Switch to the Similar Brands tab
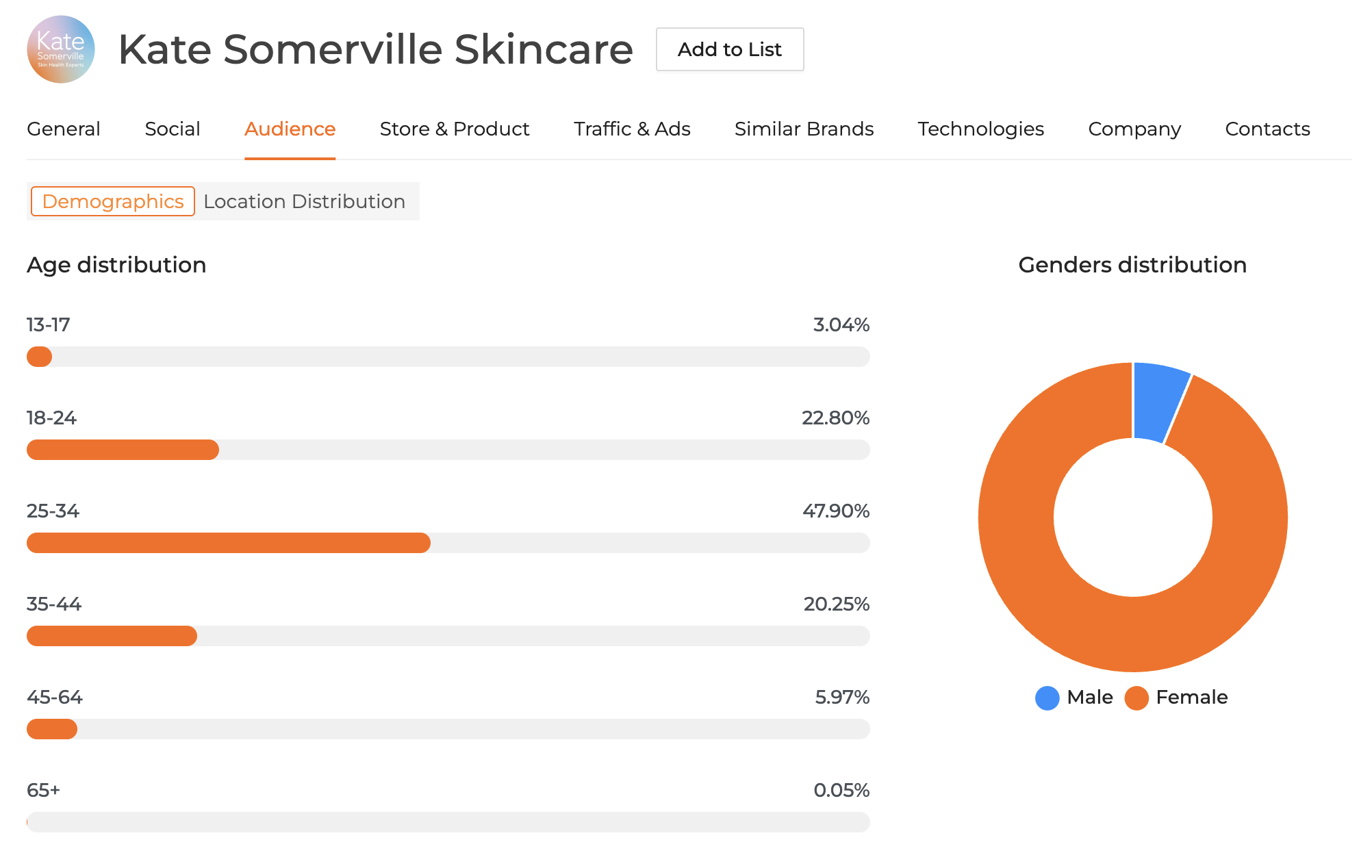Screen dimensions: 1372x868 click(x=804, y=129)
